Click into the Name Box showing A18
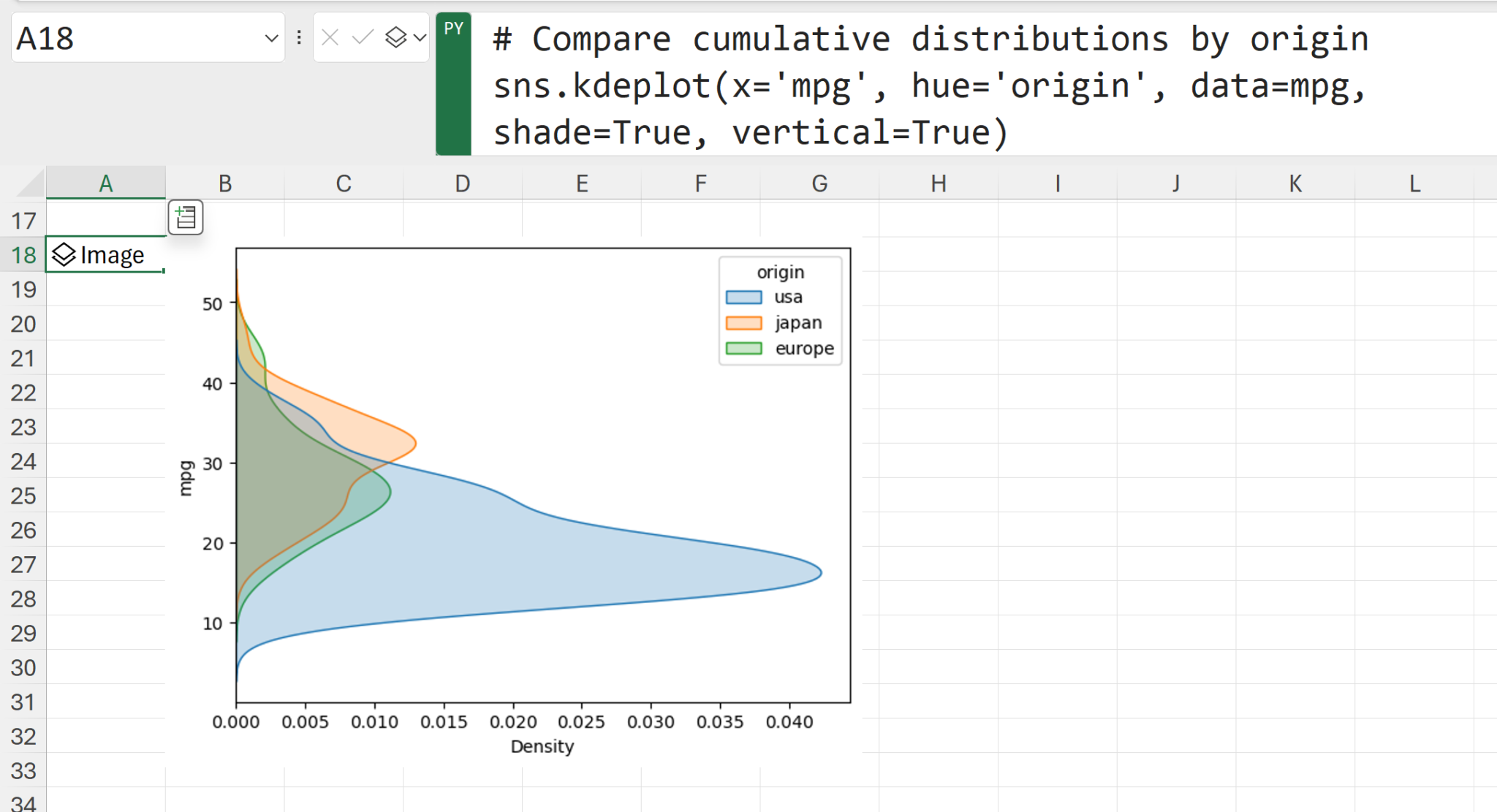Screen dimensions: 1497x812 pos(132,38)
